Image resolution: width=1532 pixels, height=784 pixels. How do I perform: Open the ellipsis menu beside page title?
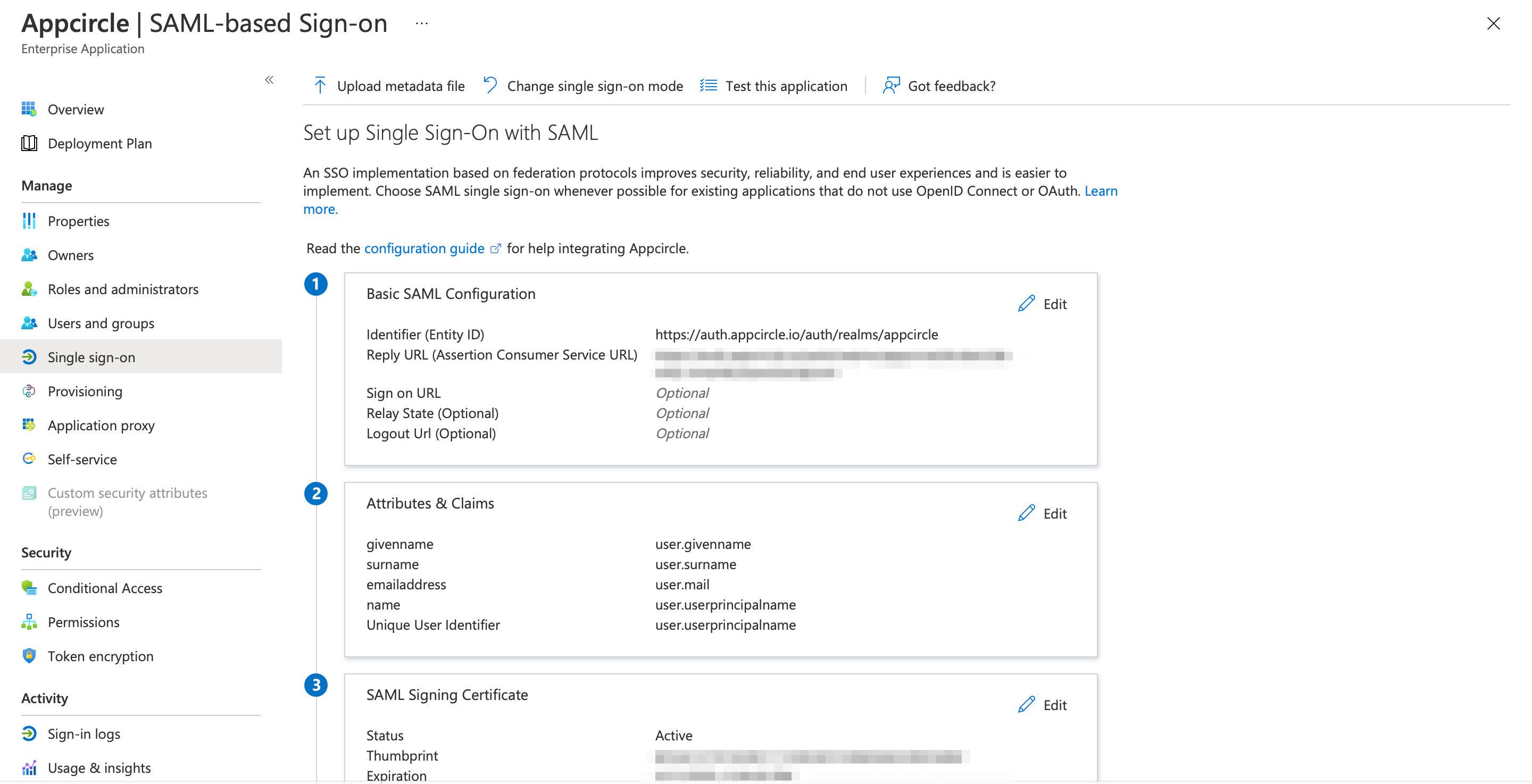(x=422, y=23)
